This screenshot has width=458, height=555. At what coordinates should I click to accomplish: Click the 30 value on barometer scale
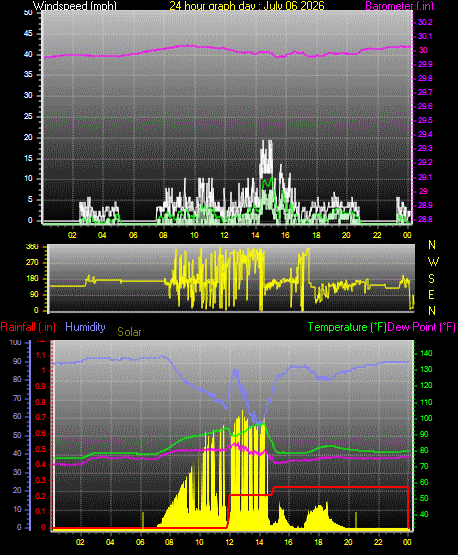(x=423, y=50)
